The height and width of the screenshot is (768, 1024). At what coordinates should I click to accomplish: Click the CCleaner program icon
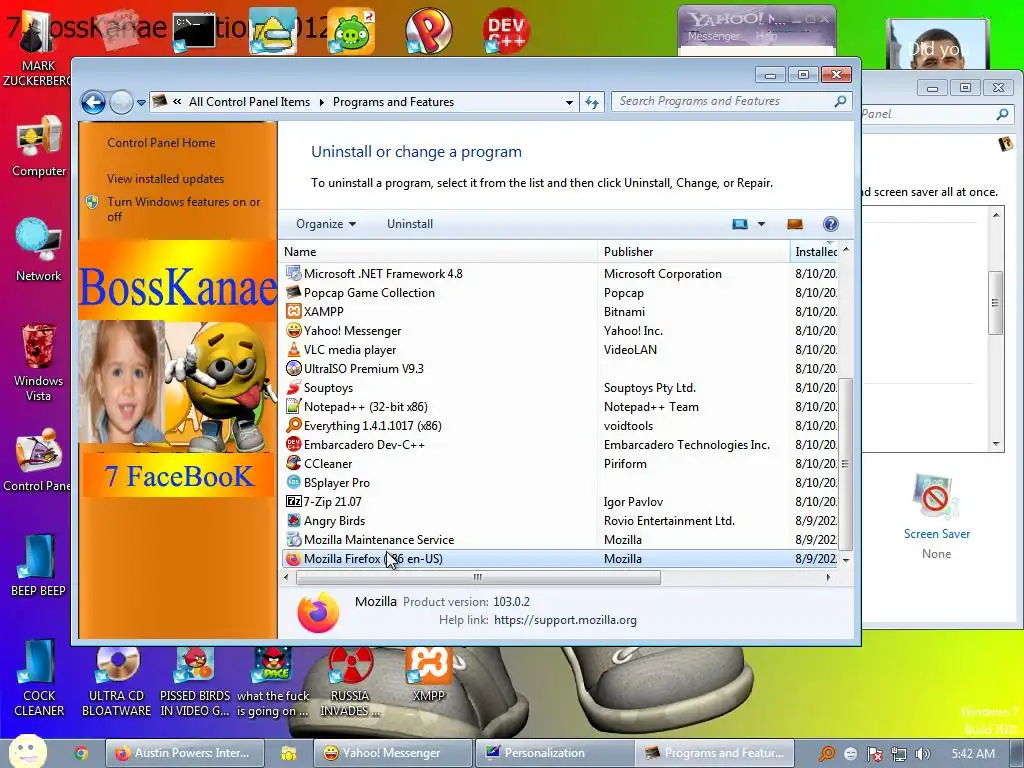(x=294, y=463)
